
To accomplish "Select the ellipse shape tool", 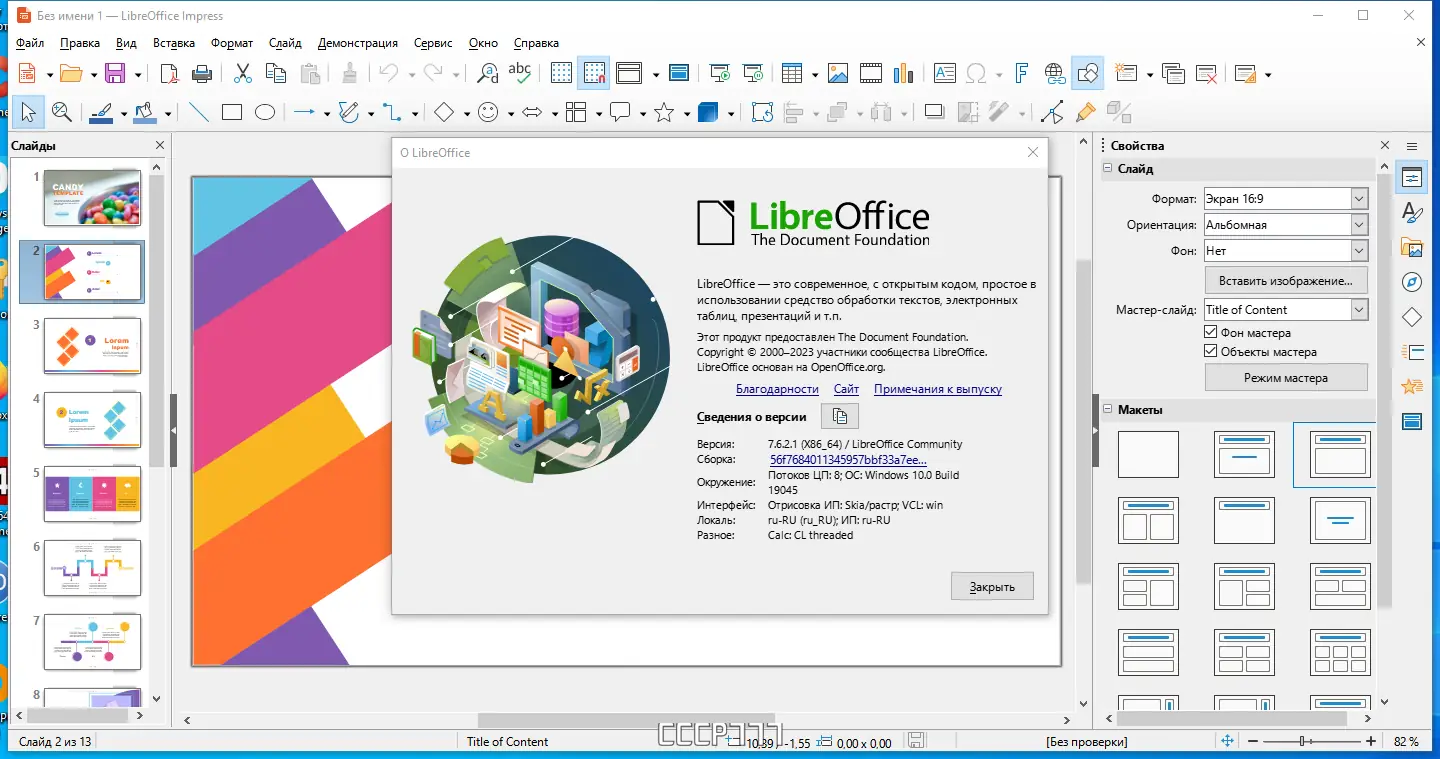I will (265, 112).
